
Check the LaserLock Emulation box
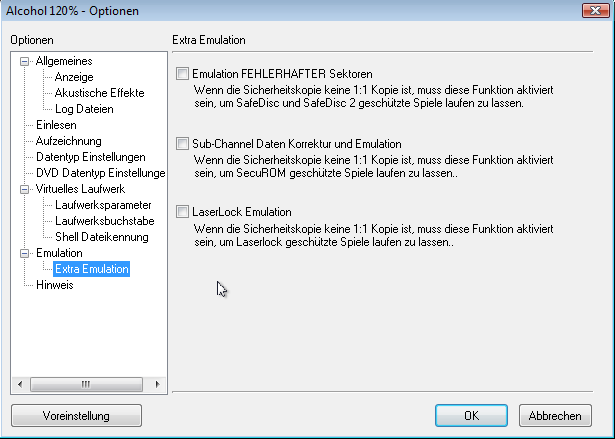pyautogui.click(x=182, y=212)
